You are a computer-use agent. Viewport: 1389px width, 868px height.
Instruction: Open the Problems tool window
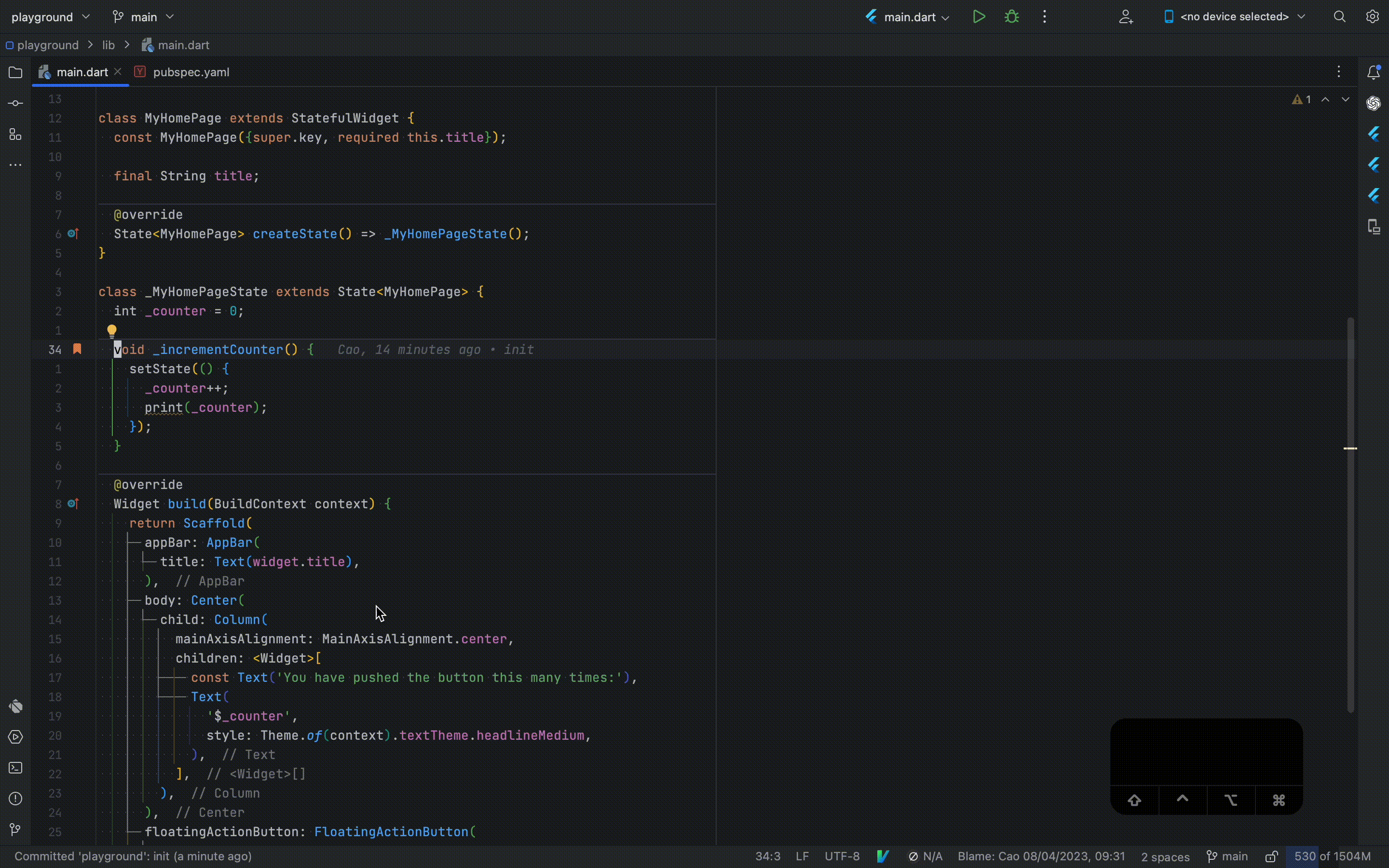click(x=15, y=799)
